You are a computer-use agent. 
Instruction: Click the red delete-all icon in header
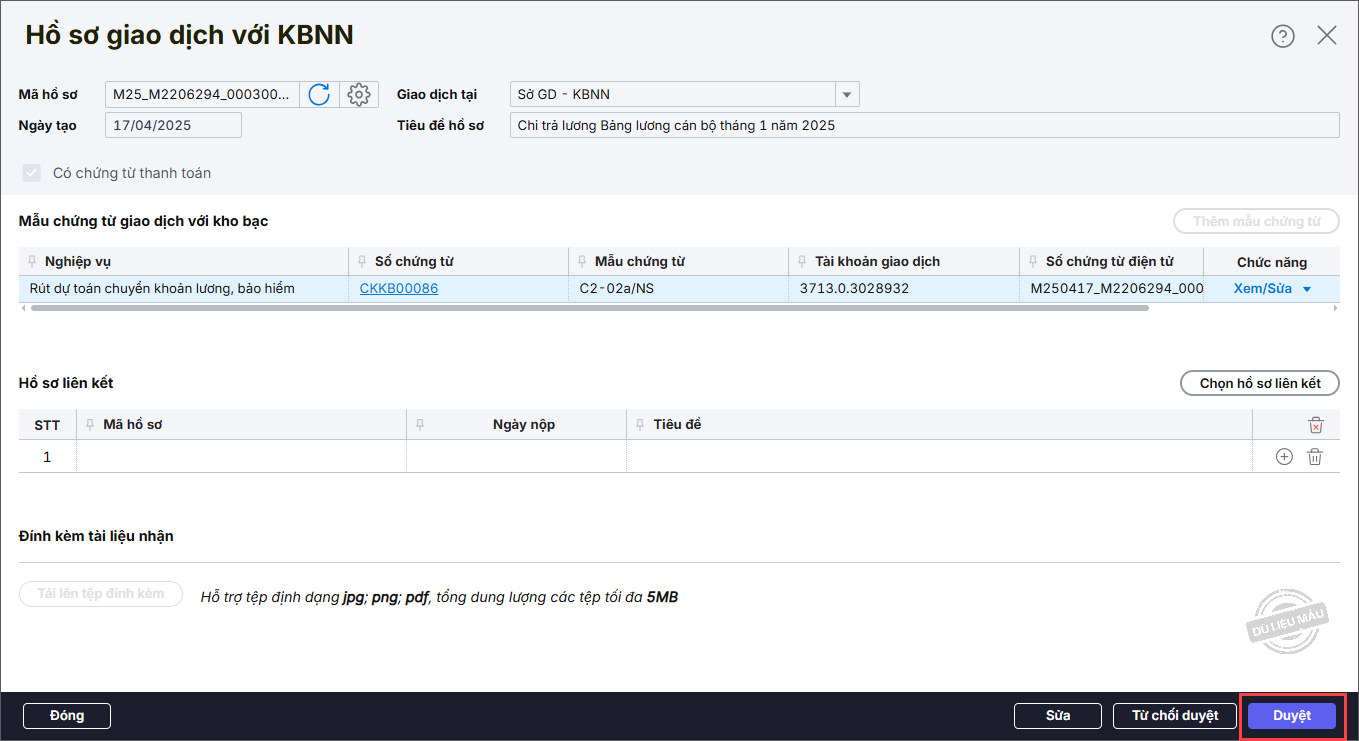(1315, 425)
